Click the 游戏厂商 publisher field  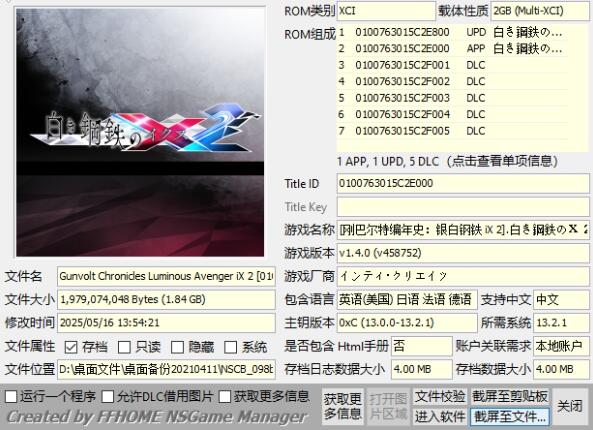click(x=463, y=276)
